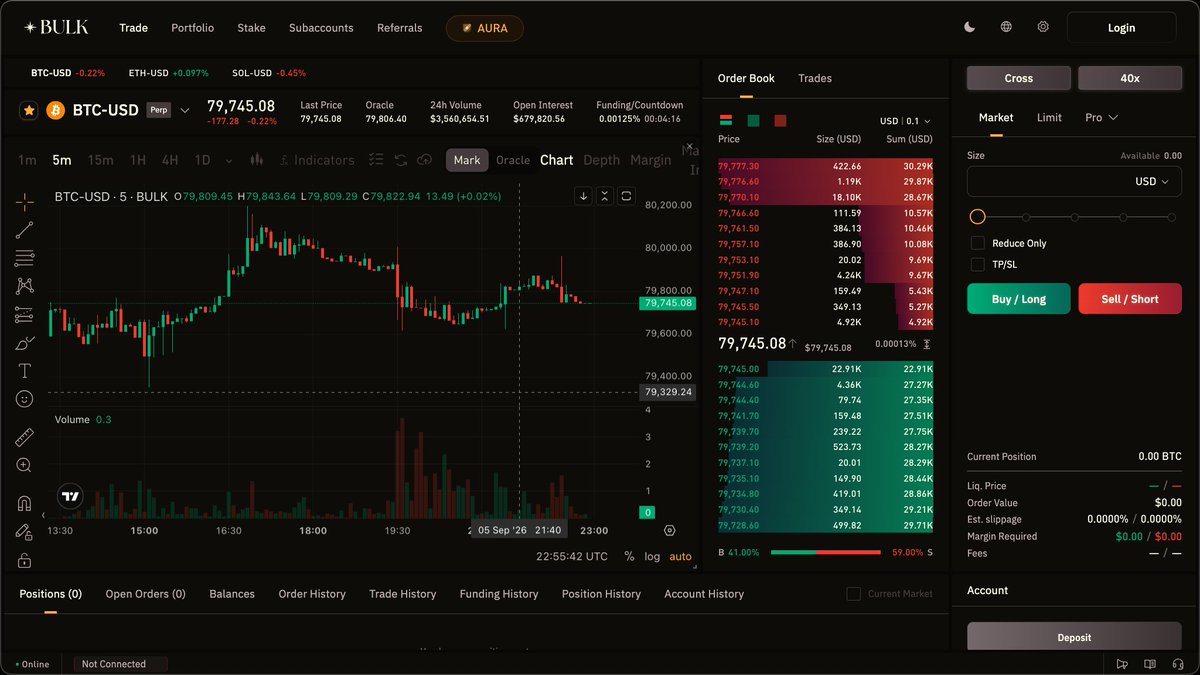This screenshot has height=675, width=1200.
Task: Select the ruler measure tool
Action: tap(24, 437)
